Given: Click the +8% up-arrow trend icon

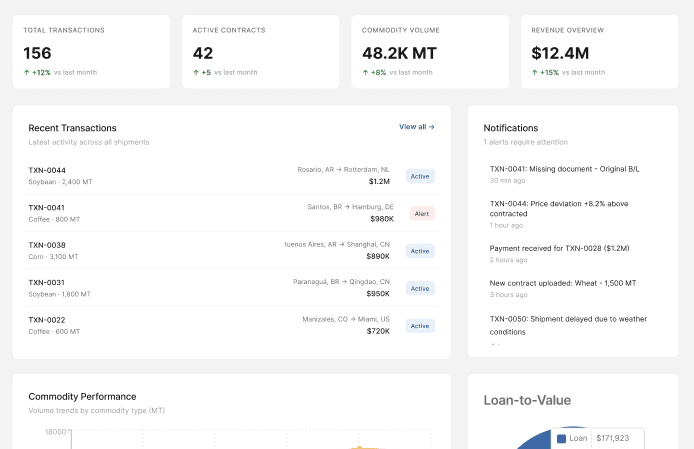Looking at the screenshot, I should click(365, 72).
